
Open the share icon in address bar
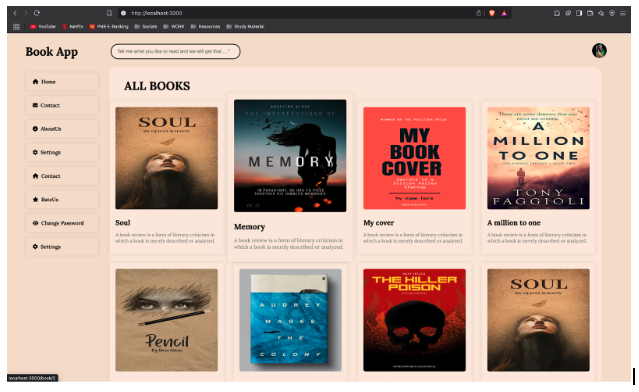478,13
